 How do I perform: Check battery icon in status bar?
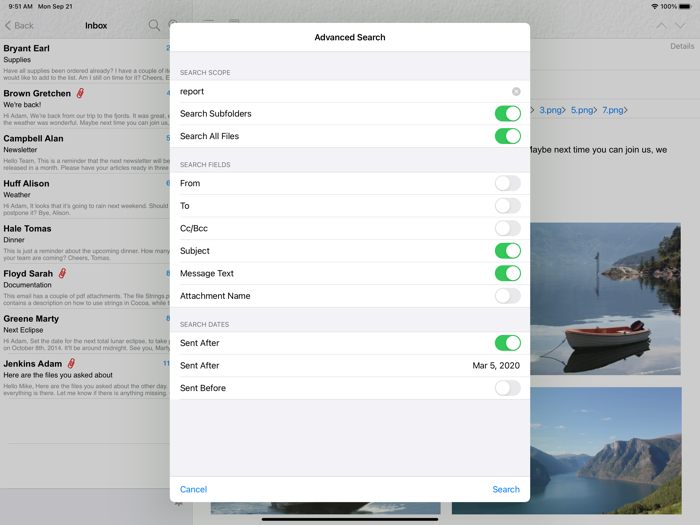(685, 6)
